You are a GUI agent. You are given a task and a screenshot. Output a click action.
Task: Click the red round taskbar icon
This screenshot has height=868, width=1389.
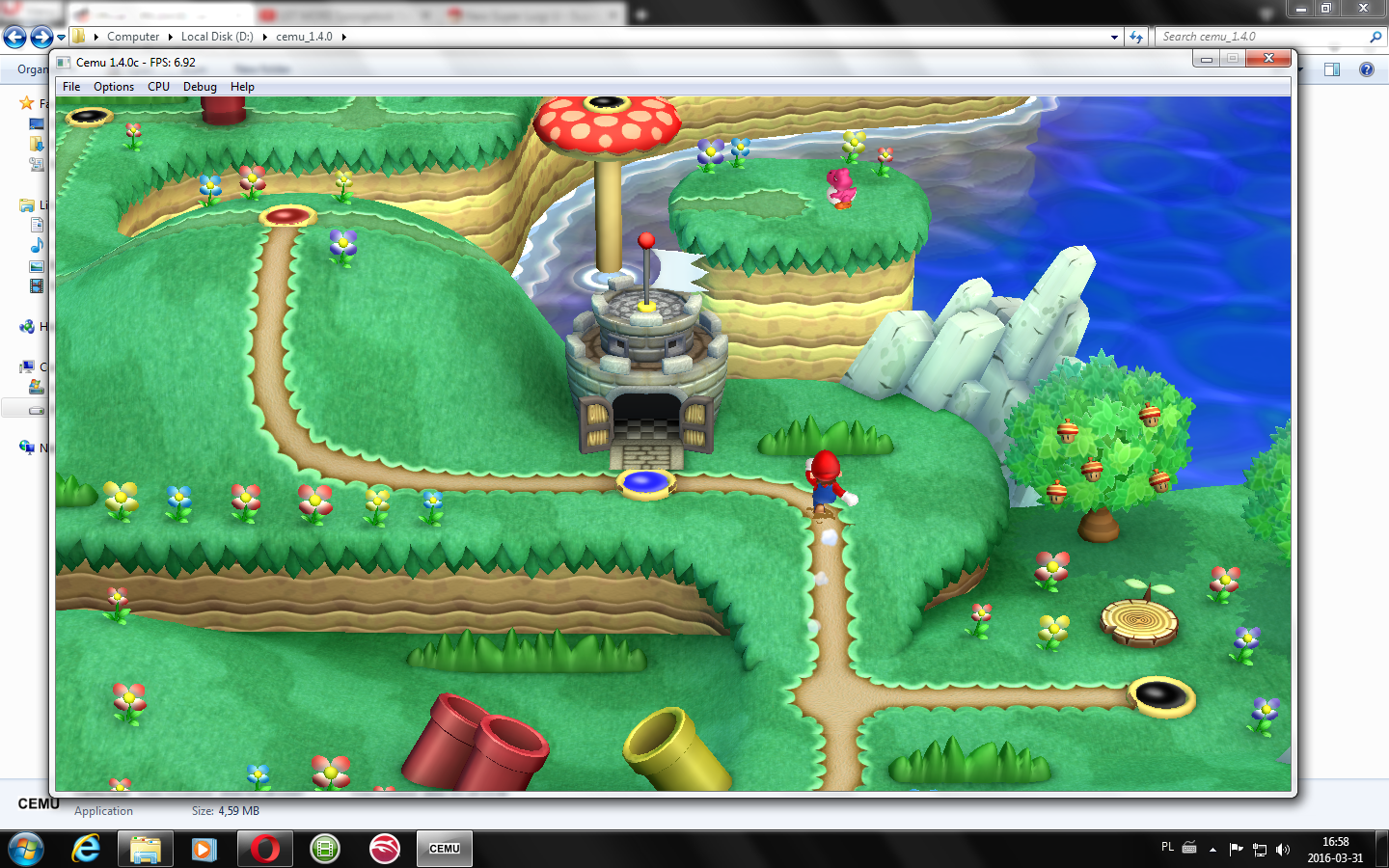pyautogui.click(x=385, y=849)
